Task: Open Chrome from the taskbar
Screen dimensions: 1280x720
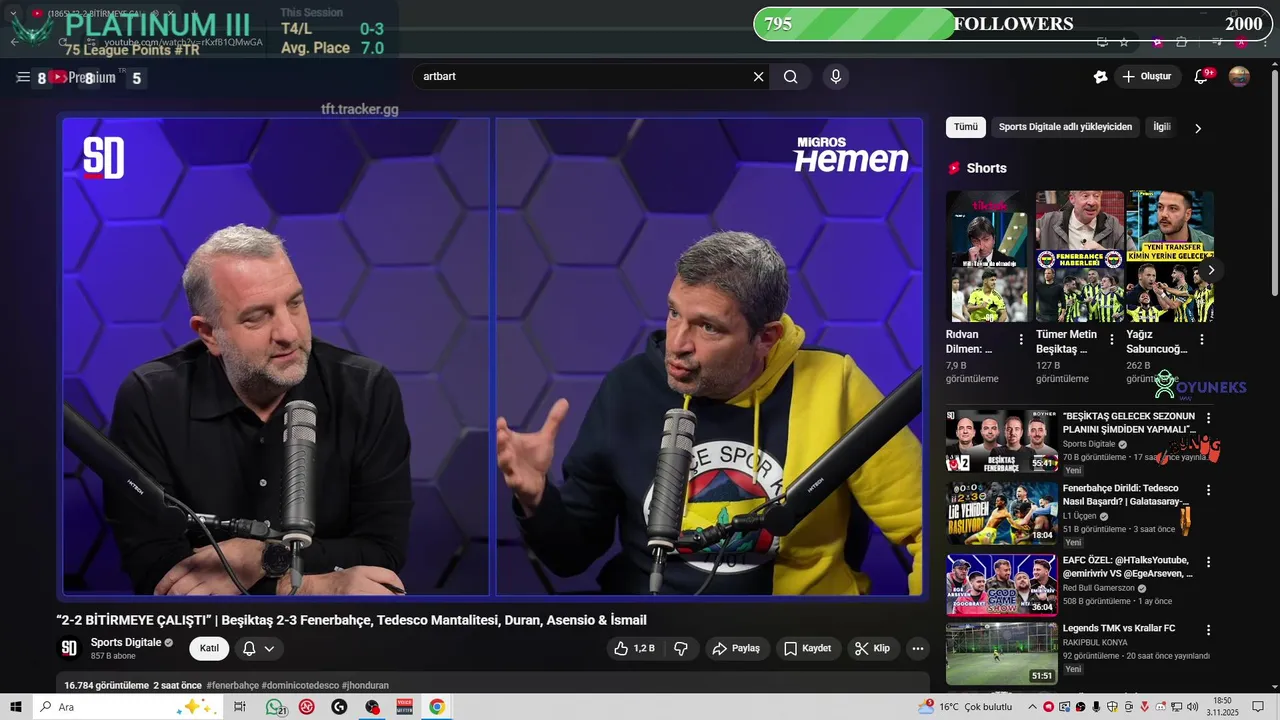Action: click(437, 707)
